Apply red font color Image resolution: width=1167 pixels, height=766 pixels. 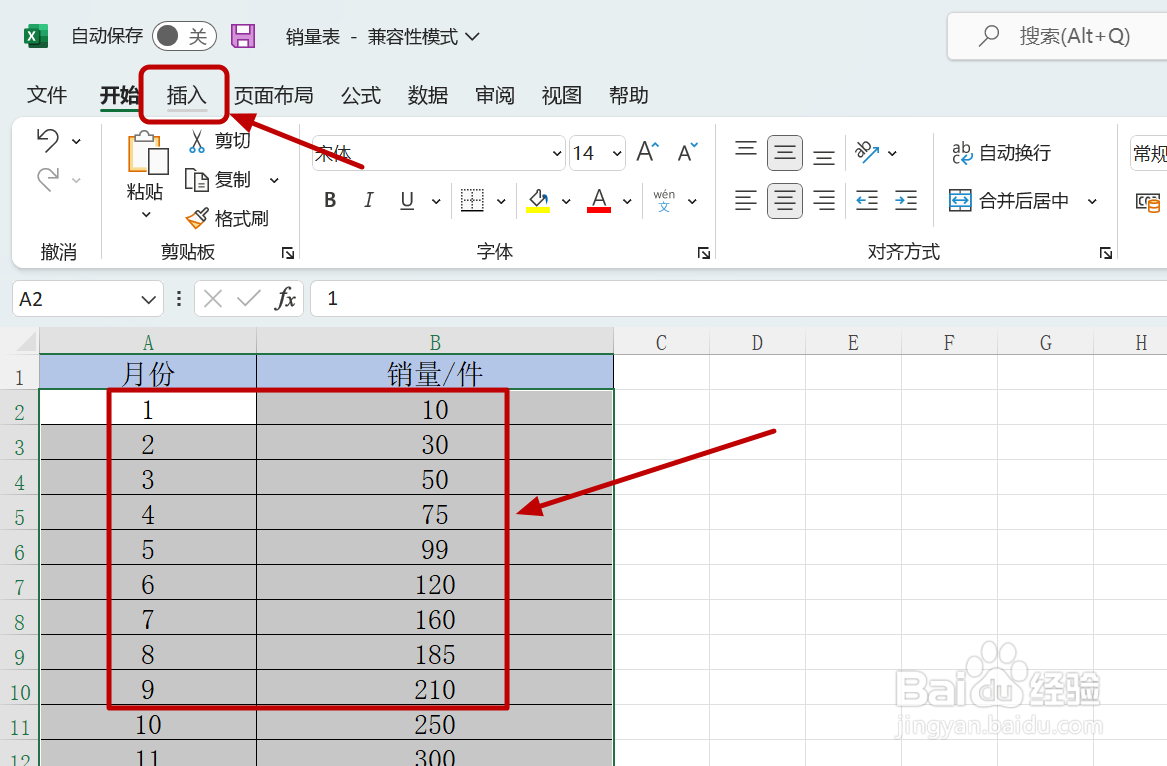click(x=599, y=200)
